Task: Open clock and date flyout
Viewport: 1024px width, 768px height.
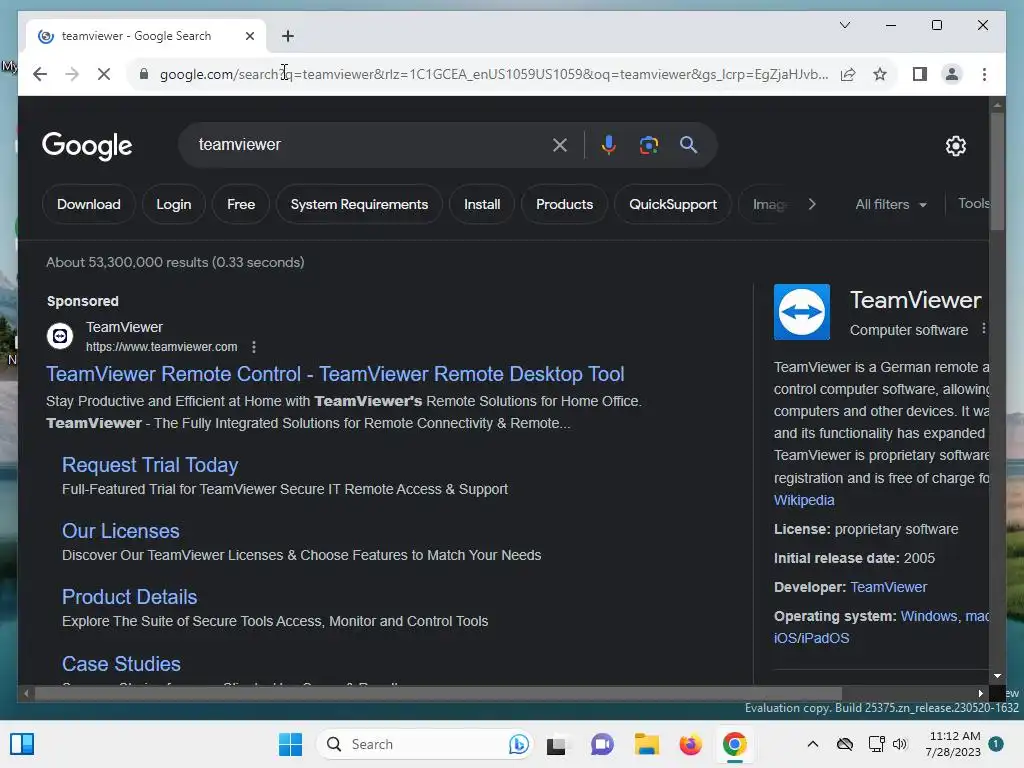Action: point(953,744)
